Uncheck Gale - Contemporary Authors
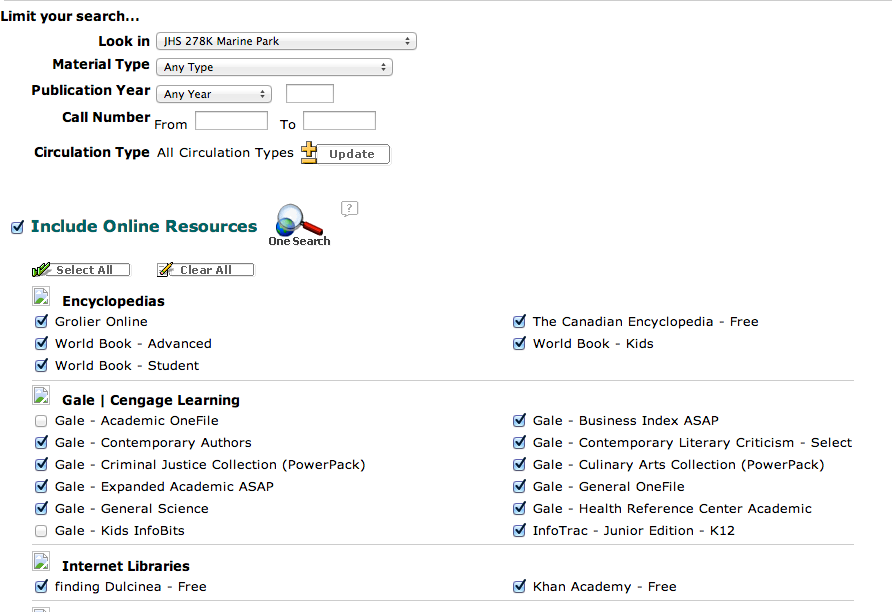This screenshot has width=892, height=612. click(x=41, y=443)
